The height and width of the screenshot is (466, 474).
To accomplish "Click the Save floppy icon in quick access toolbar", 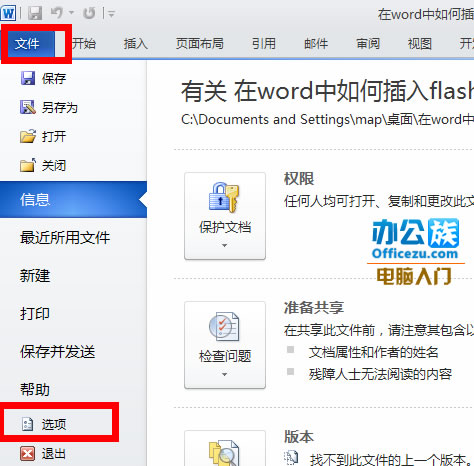I will pos(34,13).
